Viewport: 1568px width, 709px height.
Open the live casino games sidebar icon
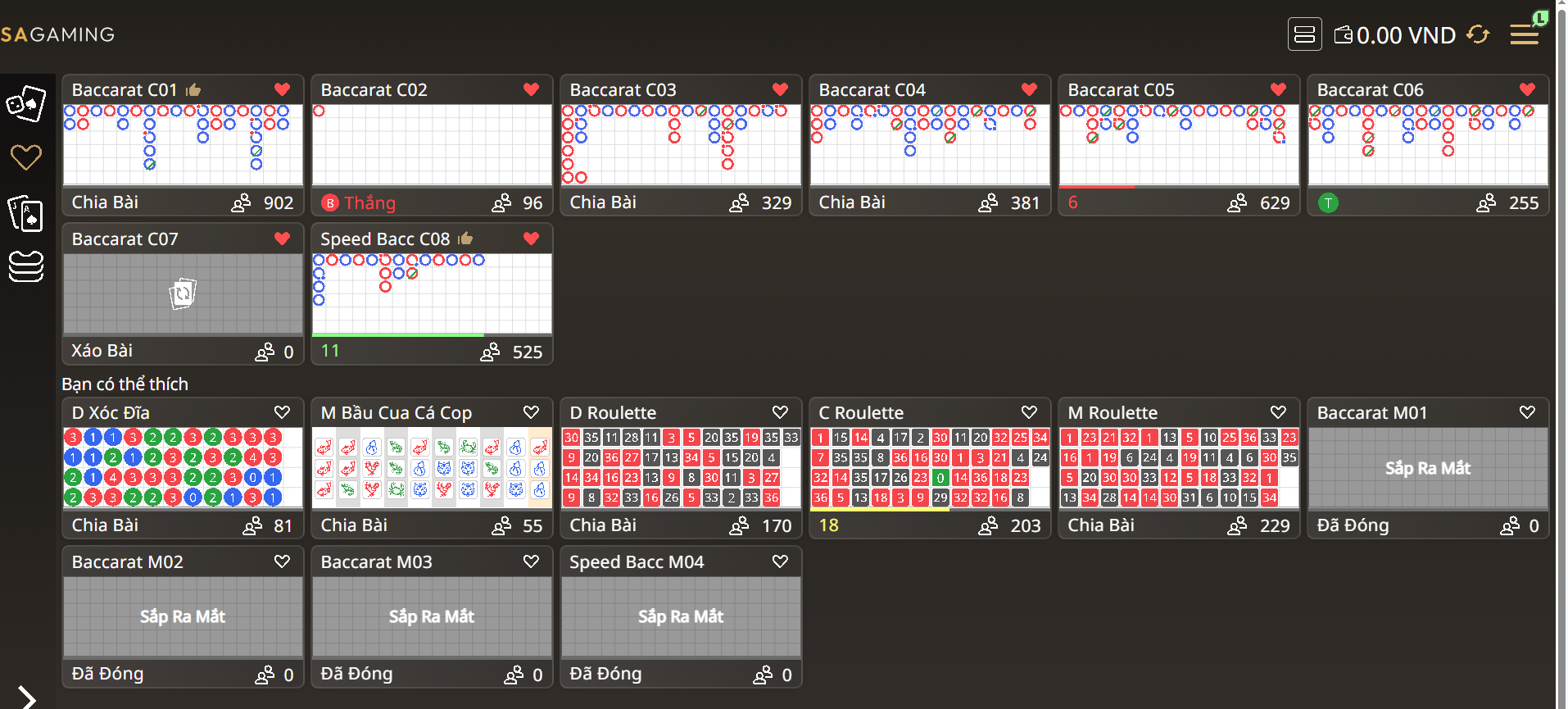[25, 104]
